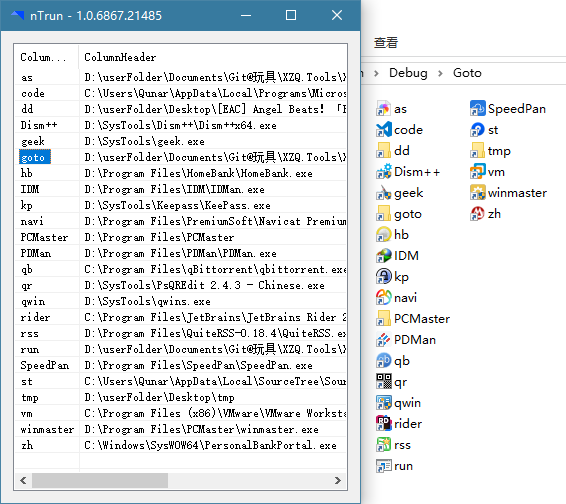Viewport: 566px width, 504px height.
Task: Choose the 'vm' VMware row in nTrun
Action: (x=180, y=413)
